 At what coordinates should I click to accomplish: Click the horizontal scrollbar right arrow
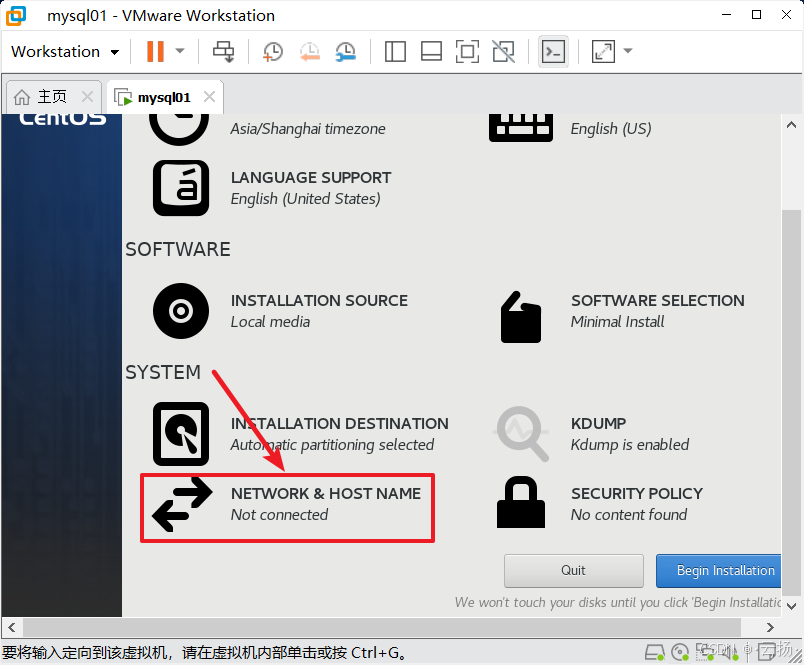coord(770,628)
